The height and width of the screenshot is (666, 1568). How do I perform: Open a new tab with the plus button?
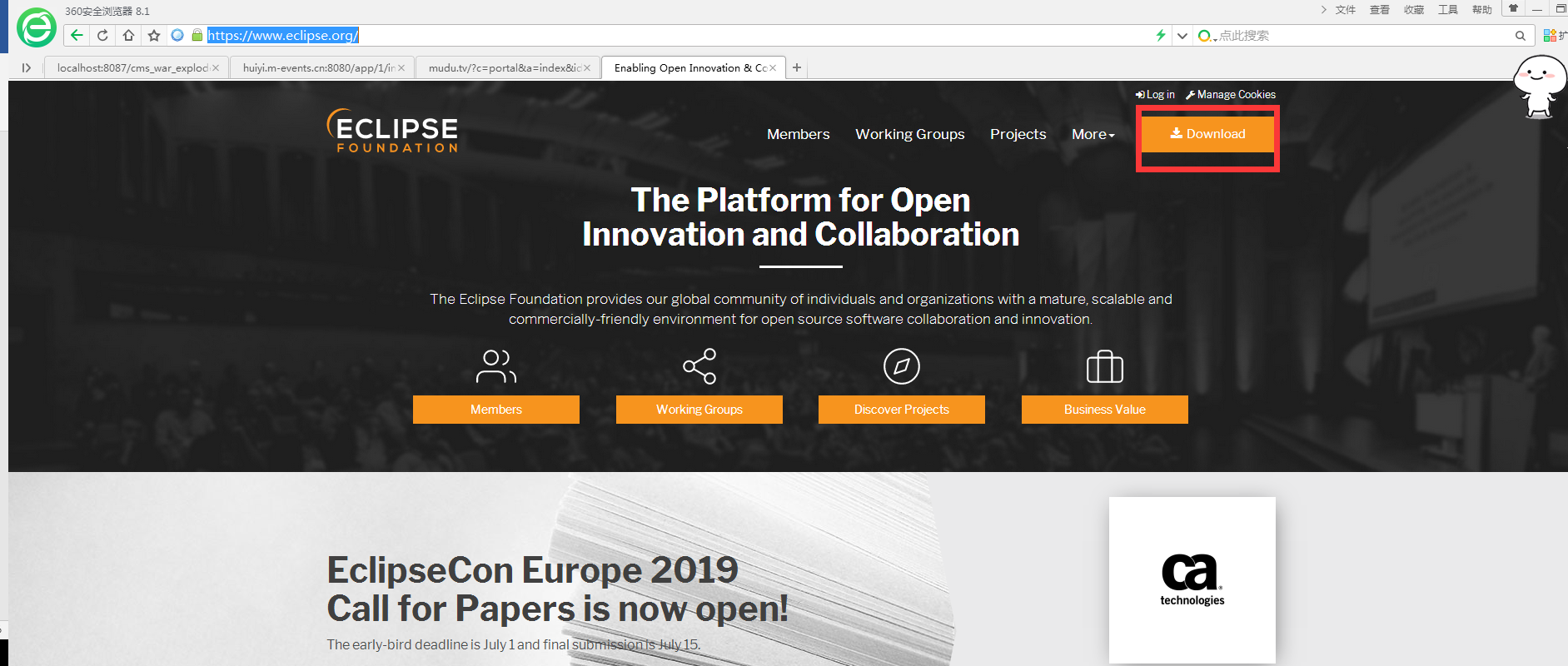[x=797, y=68]
